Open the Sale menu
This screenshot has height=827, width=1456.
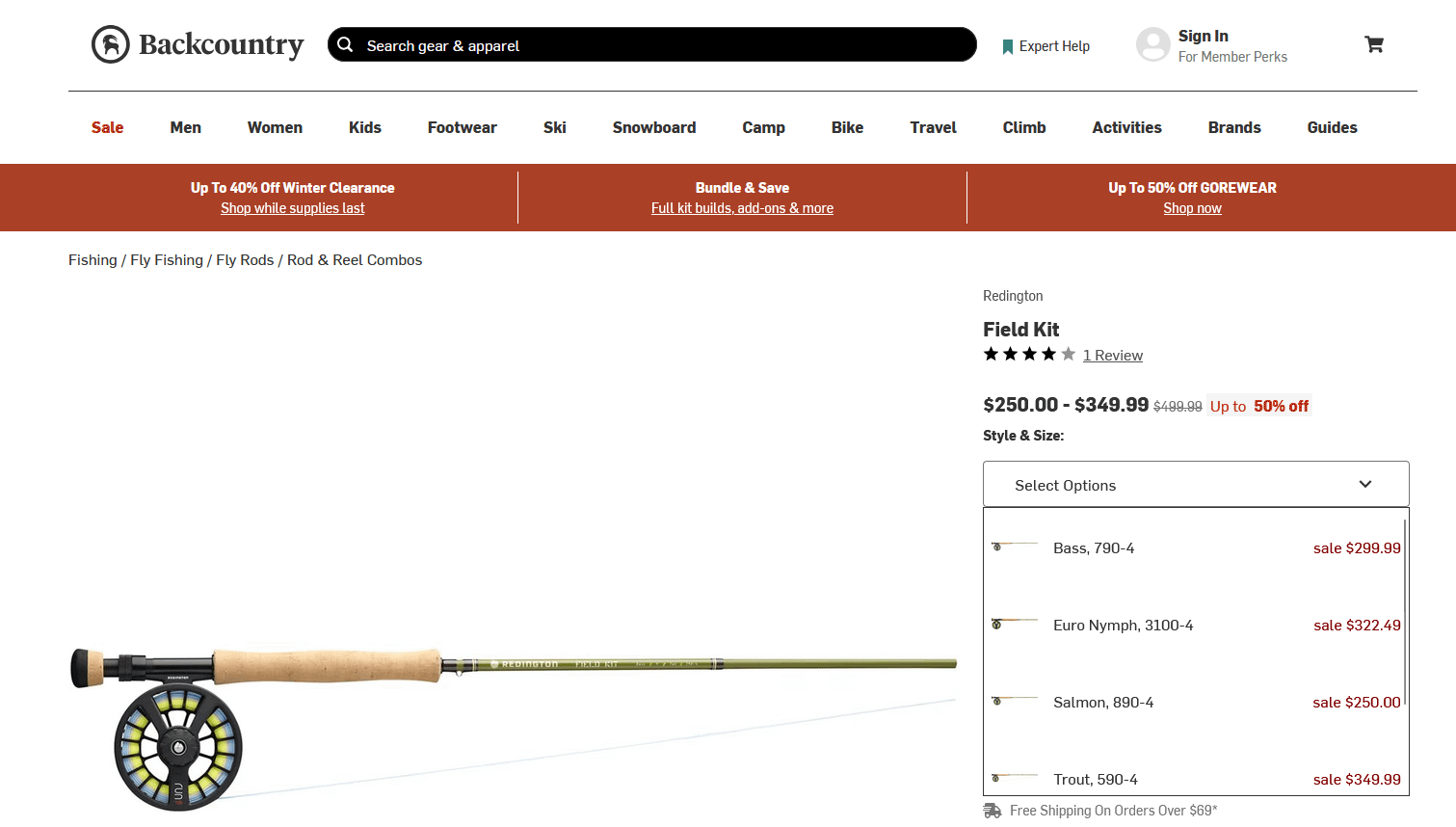click(x=107, y=127)
